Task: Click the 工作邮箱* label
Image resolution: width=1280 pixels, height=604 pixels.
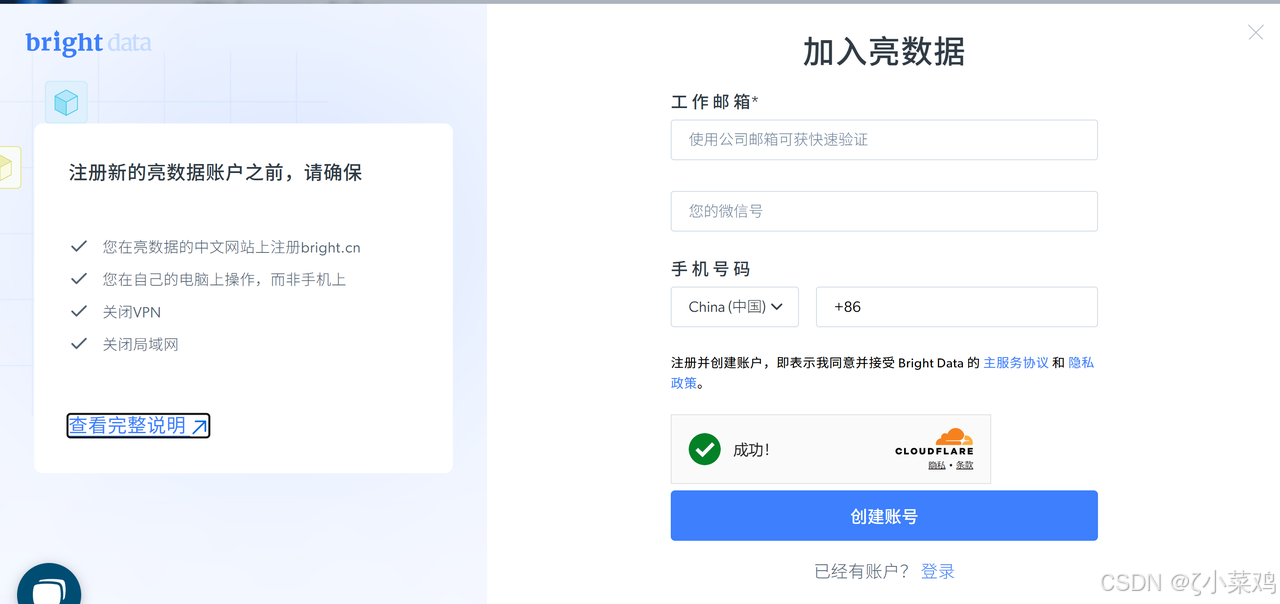Action: [715, 102]
